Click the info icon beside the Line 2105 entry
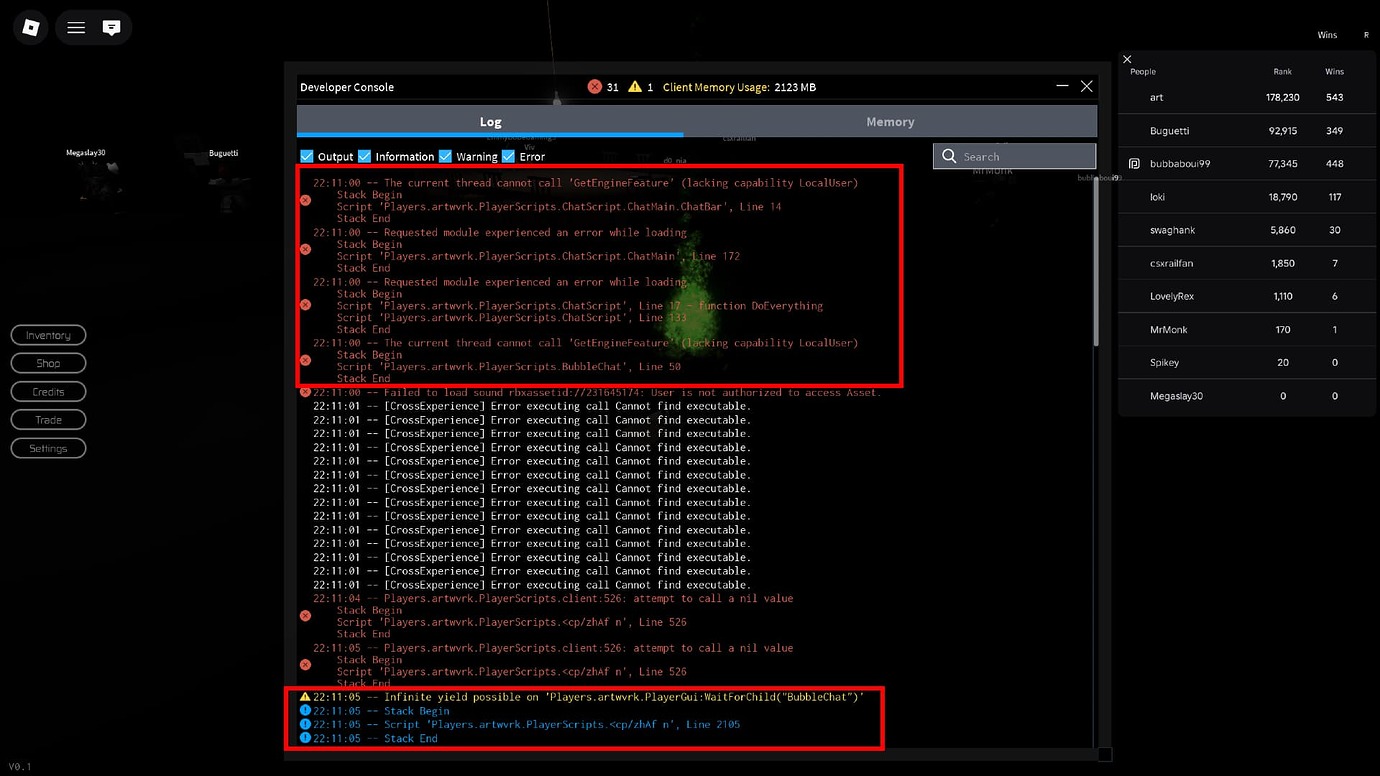This screenshot has height=776, width=1380. (x=305, y=724)
